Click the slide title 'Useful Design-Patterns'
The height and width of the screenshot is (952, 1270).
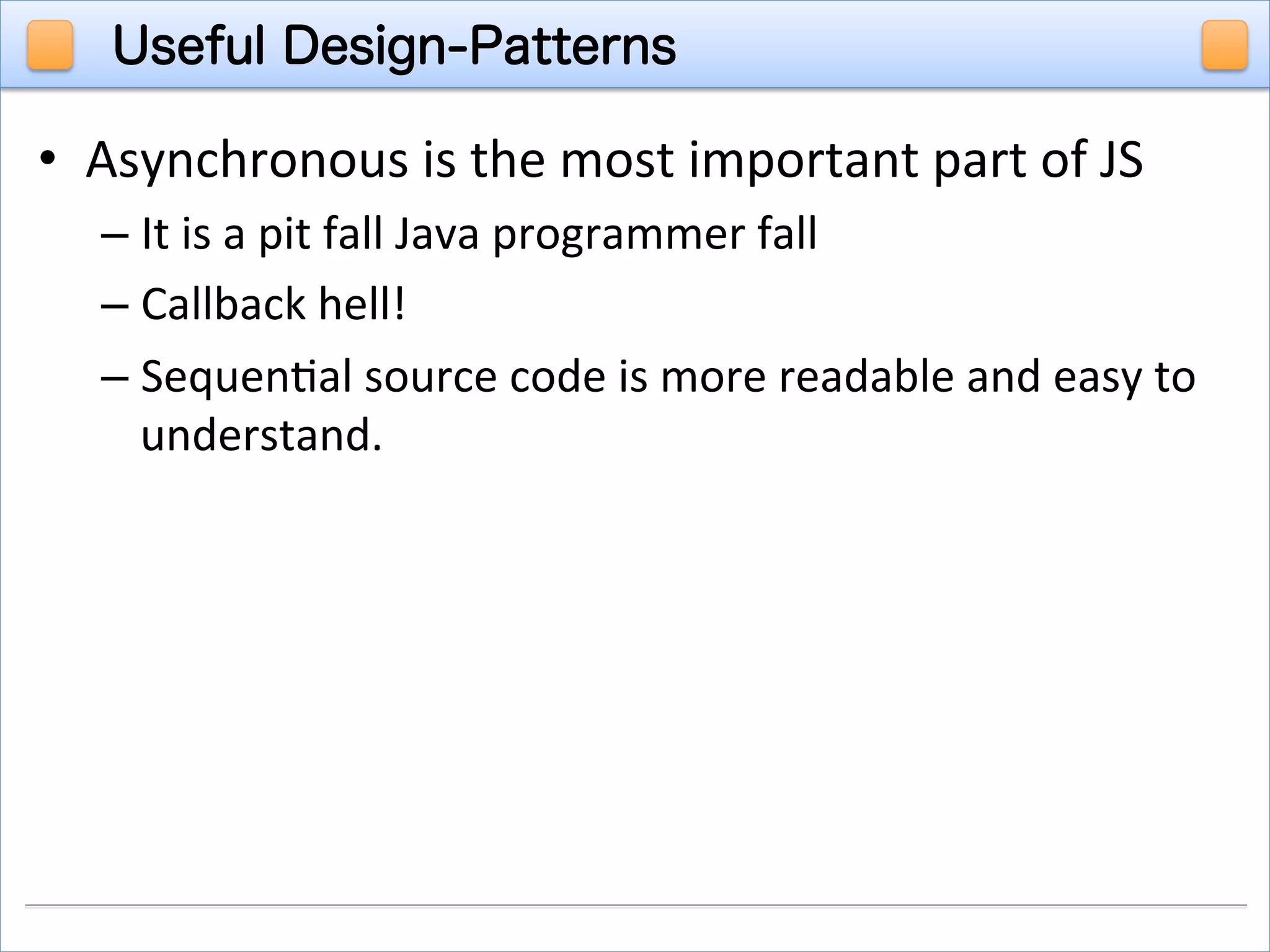pyautogui.click(x=395, y=47)
